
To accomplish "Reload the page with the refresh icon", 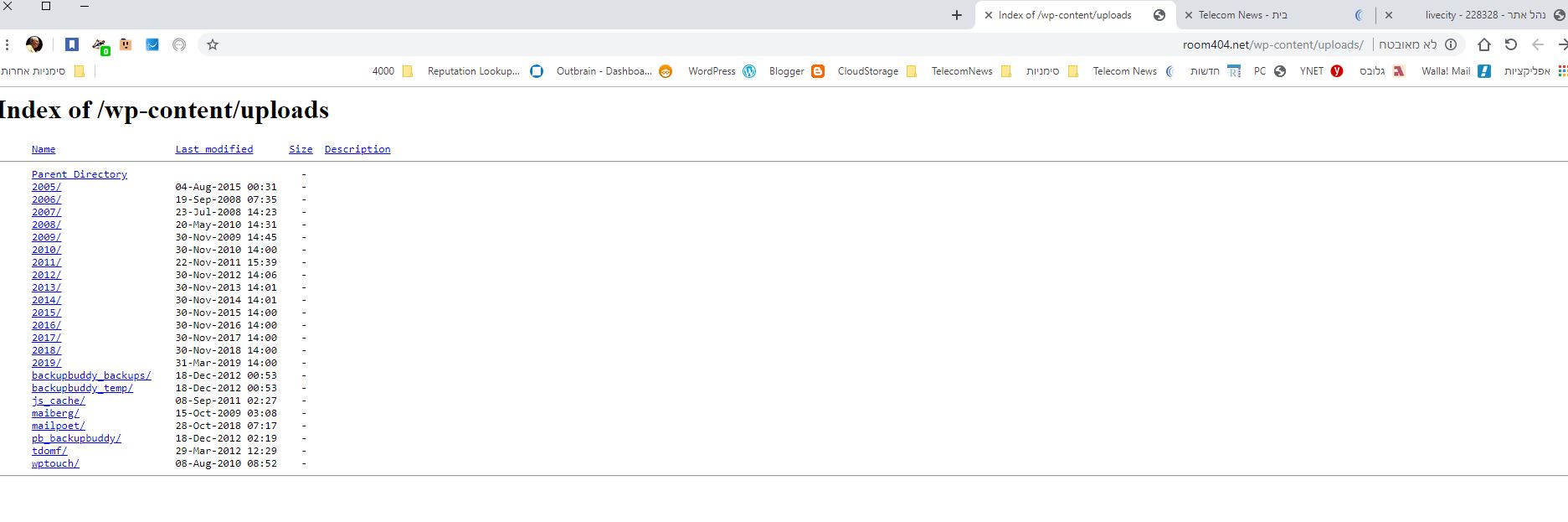I will pyautogui.click(x=1510, y=44).
